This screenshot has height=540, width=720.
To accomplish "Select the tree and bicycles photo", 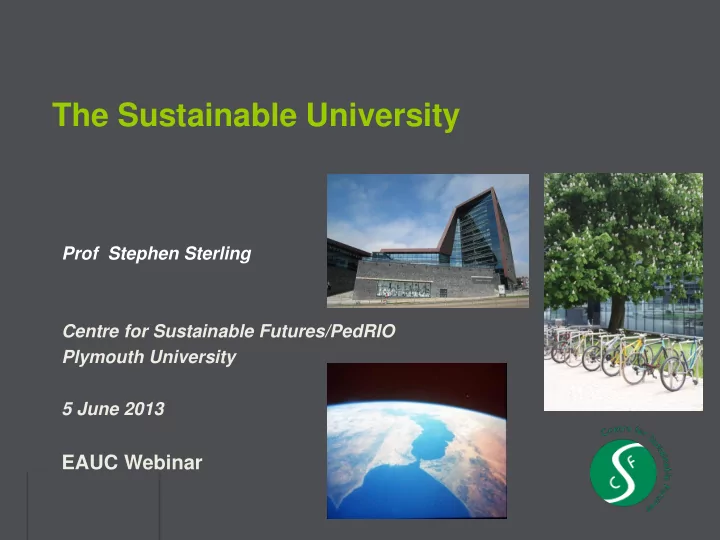I will [623, 292].
